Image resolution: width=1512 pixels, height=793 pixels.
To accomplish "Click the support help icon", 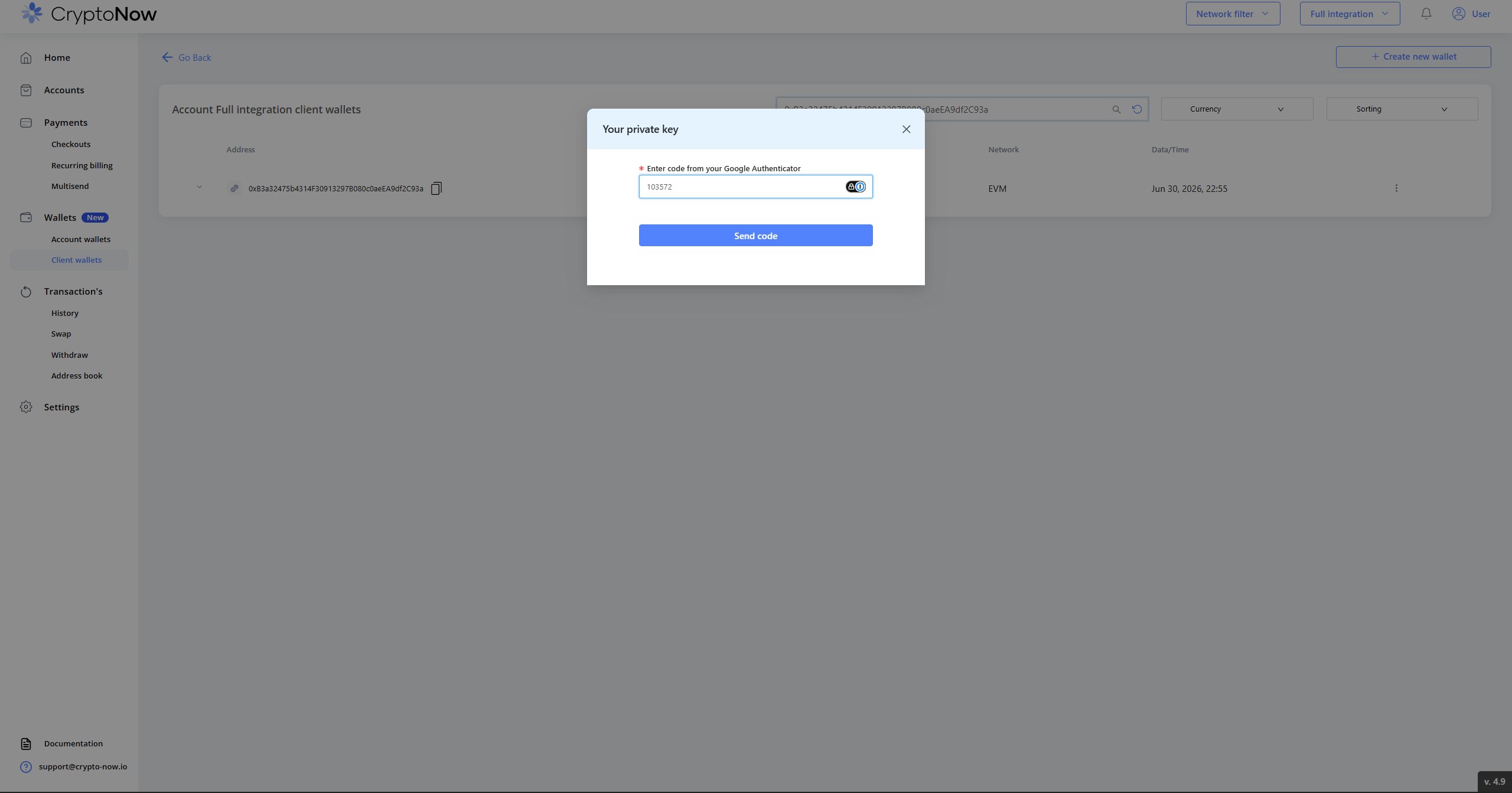I will [x=26, y=766].
